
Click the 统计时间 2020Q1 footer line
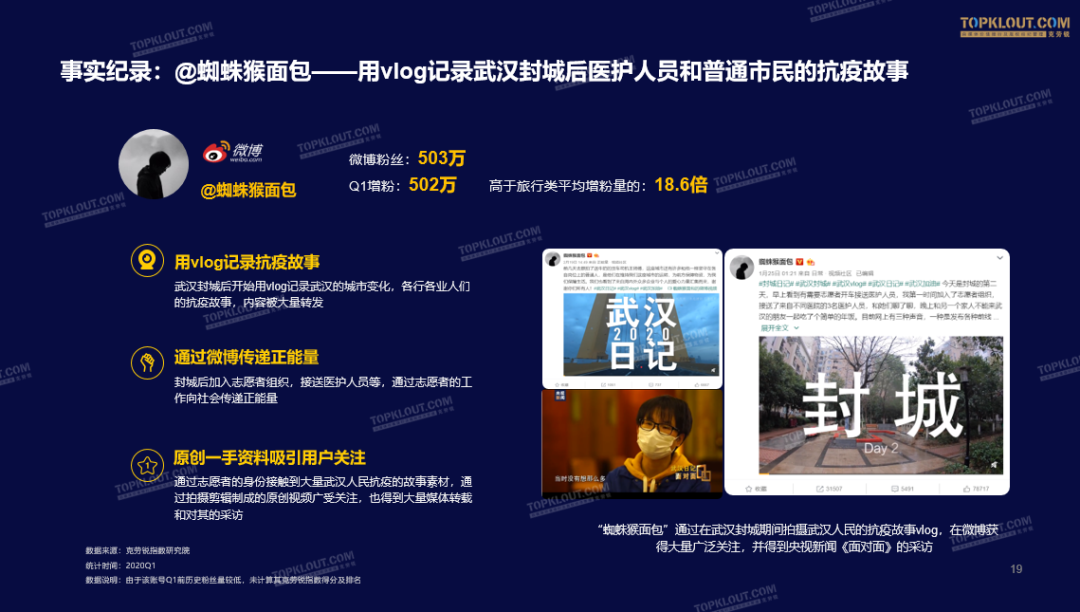click(121, 565)
